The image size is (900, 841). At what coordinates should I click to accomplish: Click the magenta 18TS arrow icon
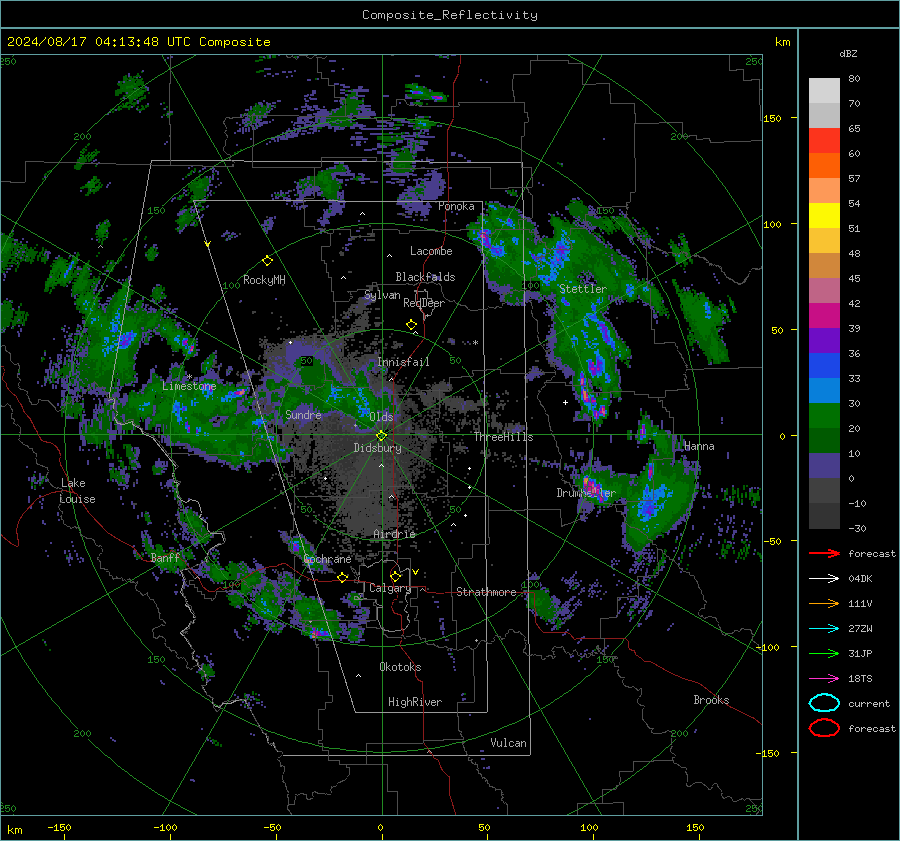pyautogui.click(x=824, y=679)
